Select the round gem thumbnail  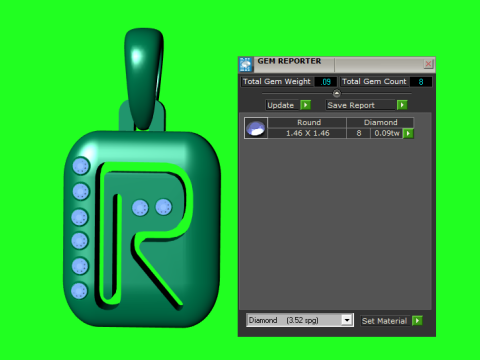pos(256,128)
